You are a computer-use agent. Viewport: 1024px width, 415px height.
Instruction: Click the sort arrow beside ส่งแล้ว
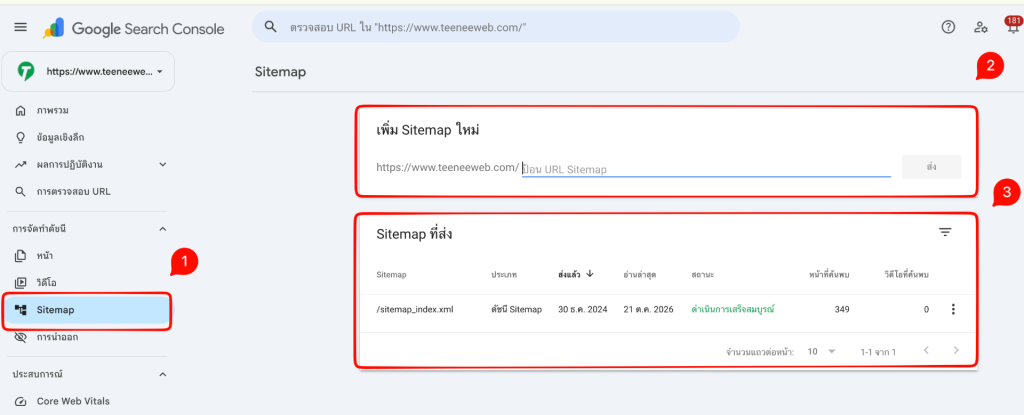coord(590,274)
